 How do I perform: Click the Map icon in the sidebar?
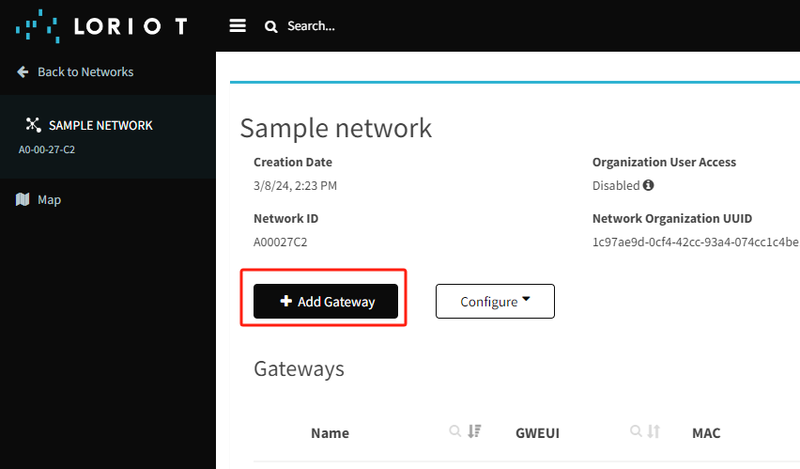pyautogui.click(x=23, y=200)
